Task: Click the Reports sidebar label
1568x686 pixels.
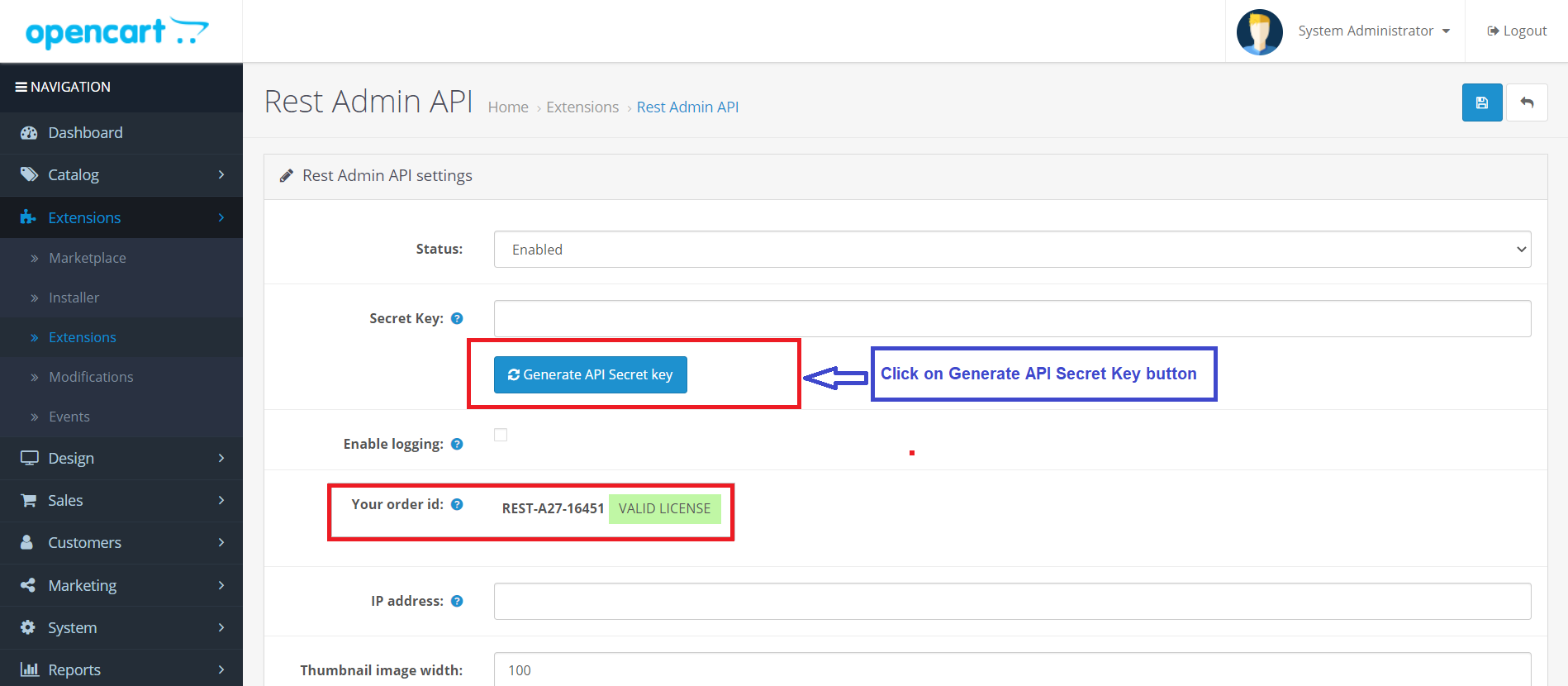Action: [x=74, y=669]
